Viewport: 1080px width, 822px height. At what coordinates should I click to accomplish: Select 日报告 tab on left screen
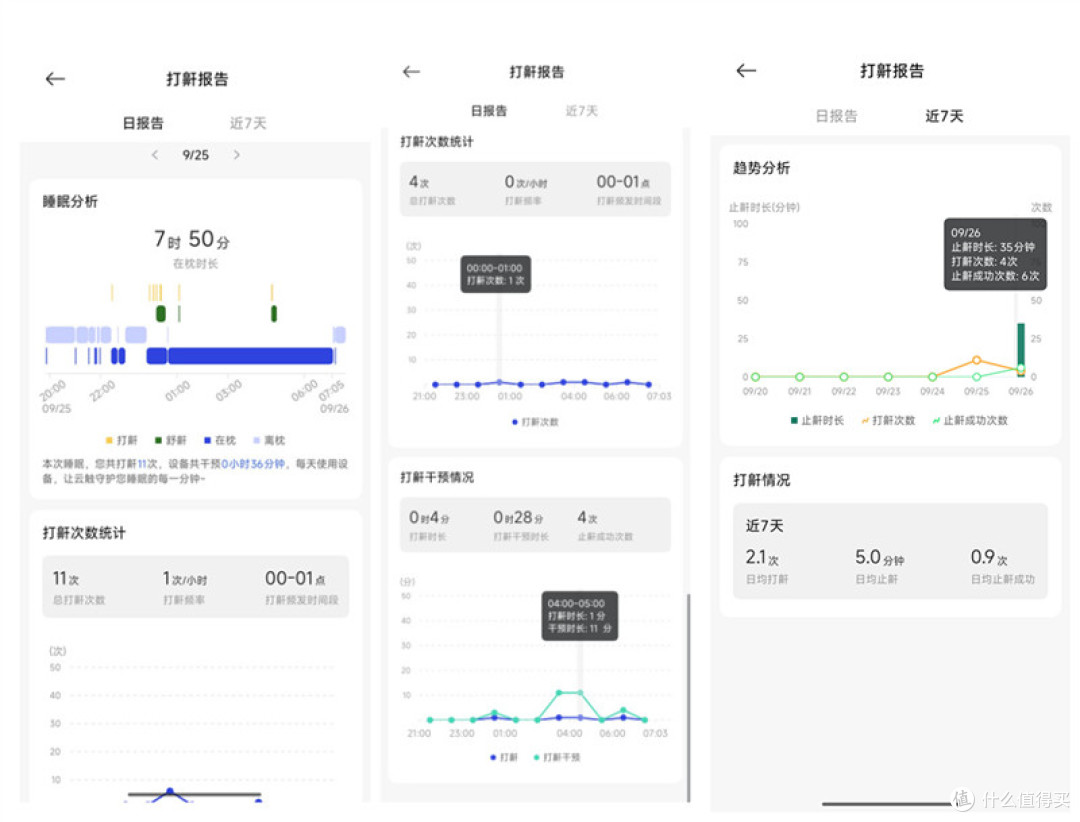pos(143,123)
